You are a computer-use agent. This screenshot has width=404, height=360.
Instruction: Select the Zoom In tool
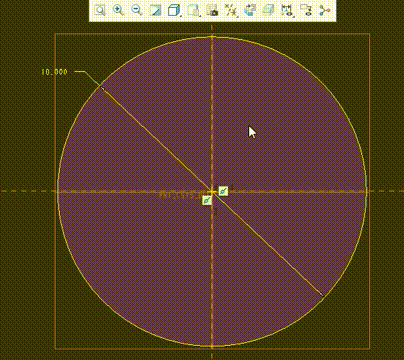(x=118, y=10)
